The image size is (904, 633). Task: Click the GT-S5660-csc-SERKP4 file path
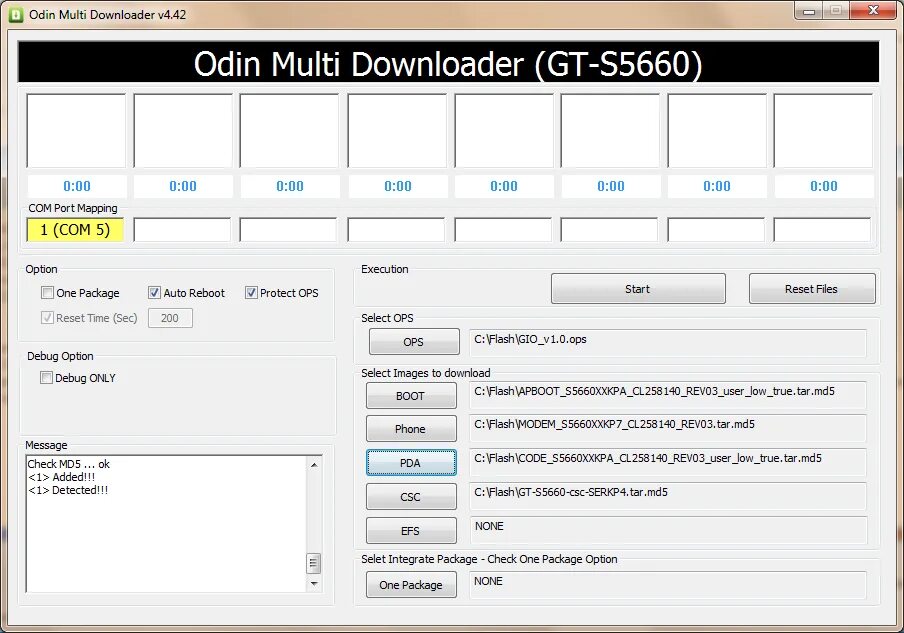[x=668, y=496]
